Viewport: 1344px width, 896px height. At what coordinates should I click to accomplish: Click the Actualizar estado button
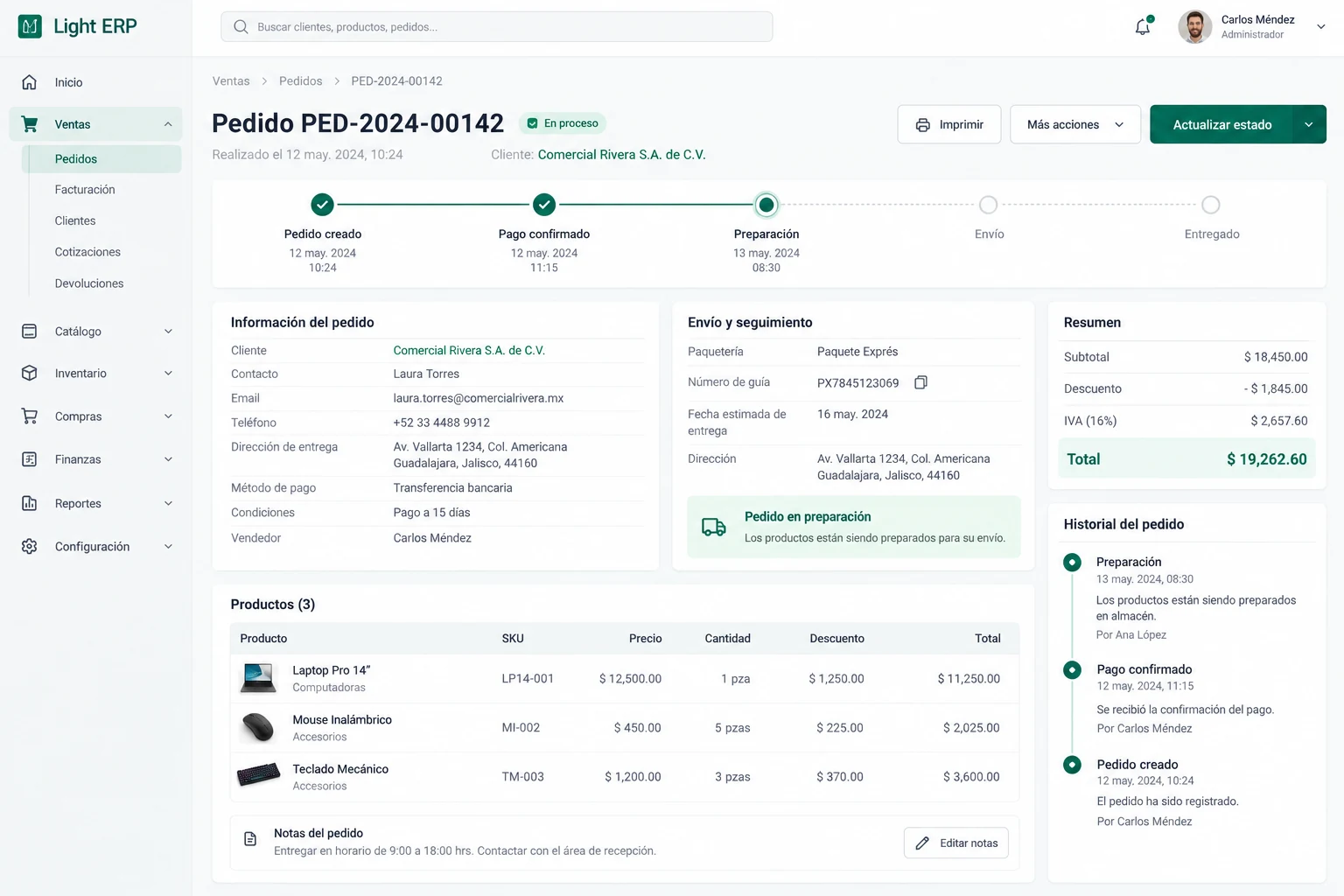coord(1221,124)
